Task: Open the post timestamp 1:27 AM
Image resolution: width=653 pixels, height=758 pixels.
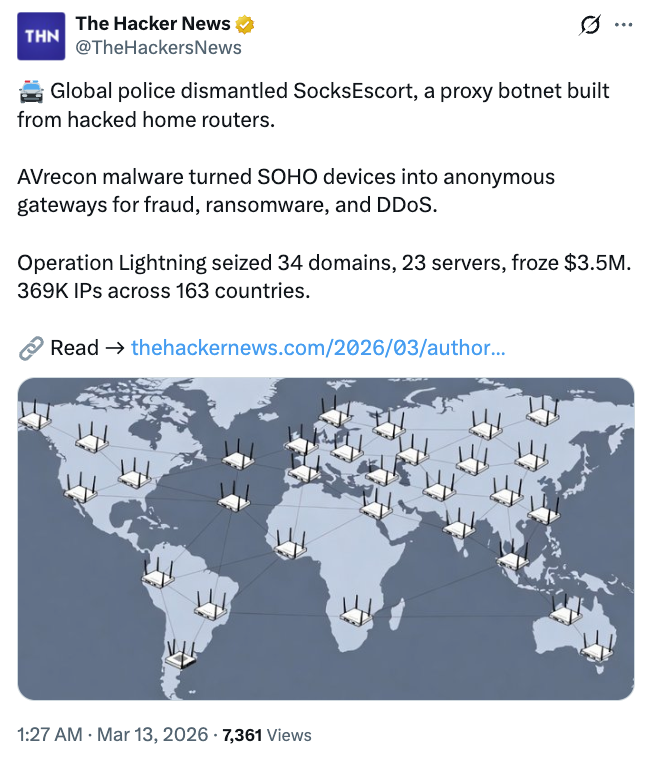Action: [50, 735]
